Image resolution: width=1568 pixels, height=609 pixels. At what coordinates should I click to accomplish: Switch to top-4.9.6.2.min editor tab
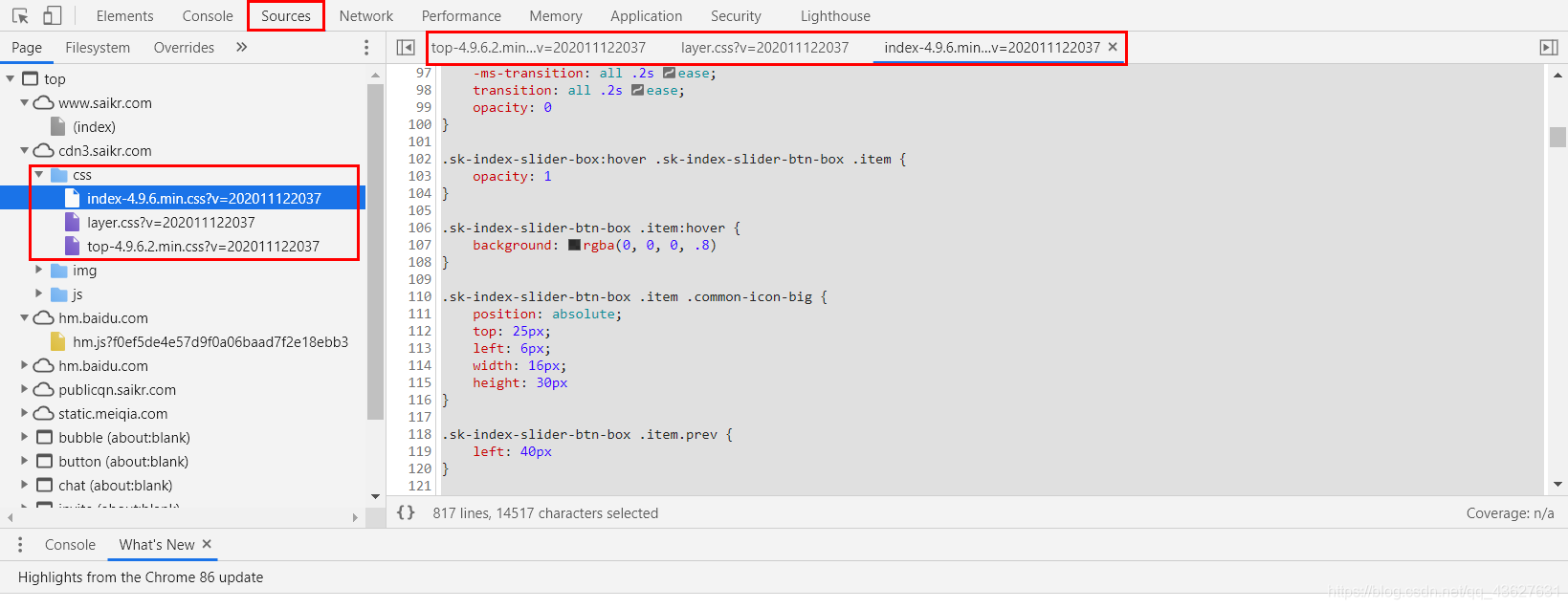click(x=539, y=48)
